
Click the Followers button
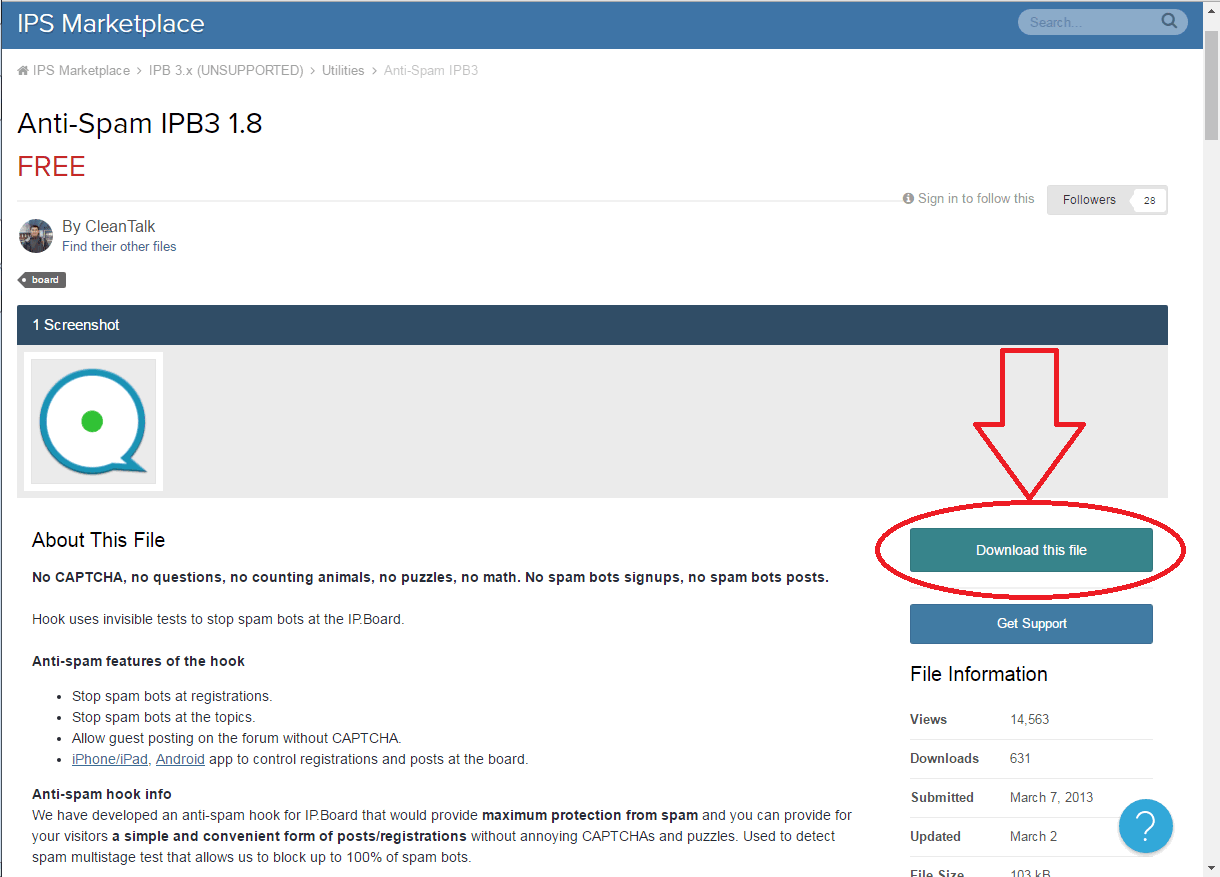(1089, 200)
